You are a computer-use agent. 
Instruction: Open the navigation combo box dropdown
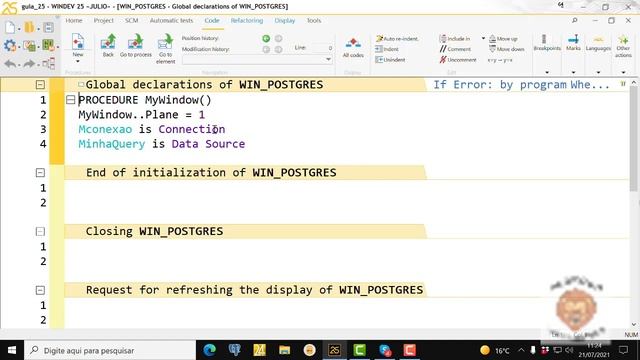(x=328, y=60)
